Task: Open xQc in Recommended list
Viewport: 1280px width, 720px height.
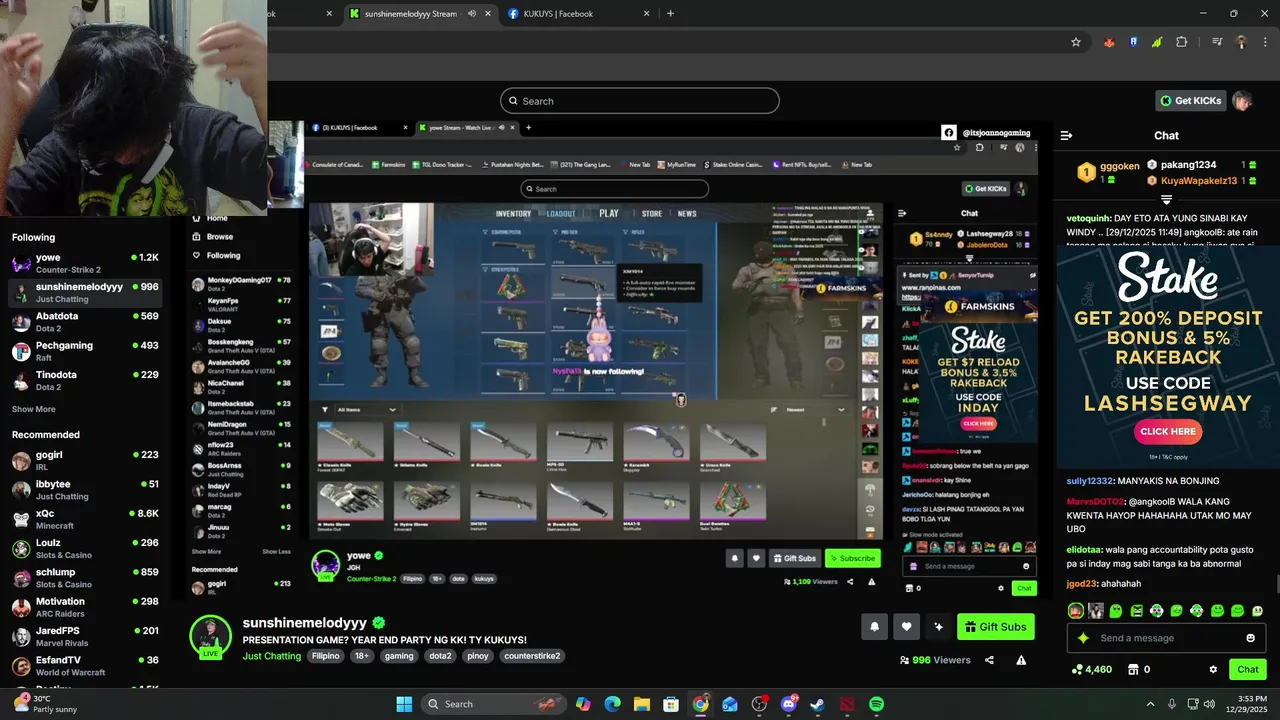Action: coord(85,519)
